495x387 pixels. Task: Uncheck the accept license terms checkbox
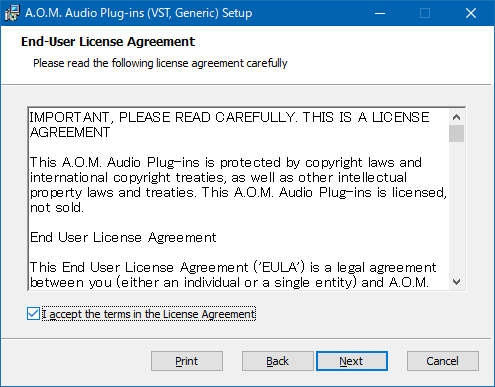coord(33,314)
